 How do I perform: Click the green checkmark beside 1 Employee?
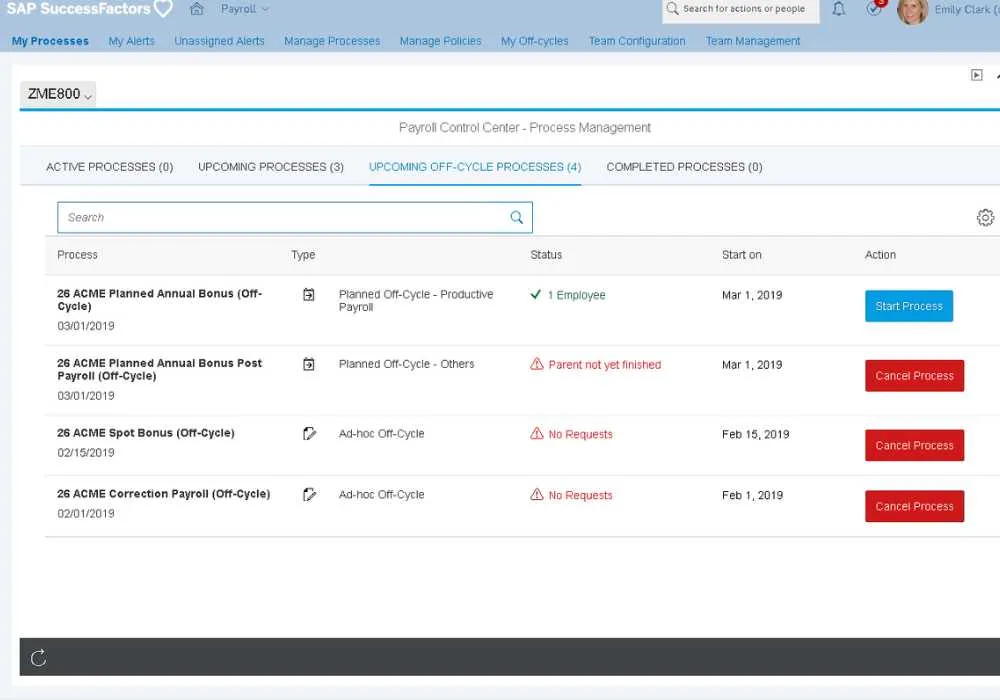click(536, 295)
